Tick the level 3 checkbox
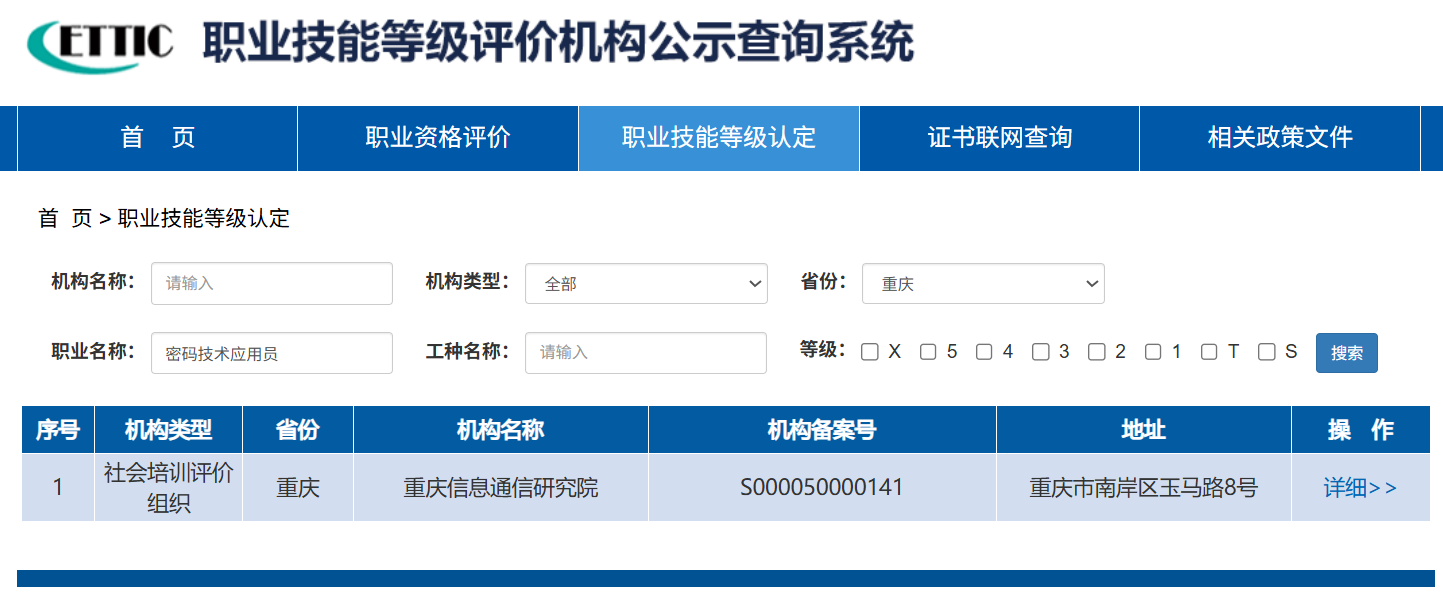The width and height of the screenshot is (1443, 597). (1041, 352)
